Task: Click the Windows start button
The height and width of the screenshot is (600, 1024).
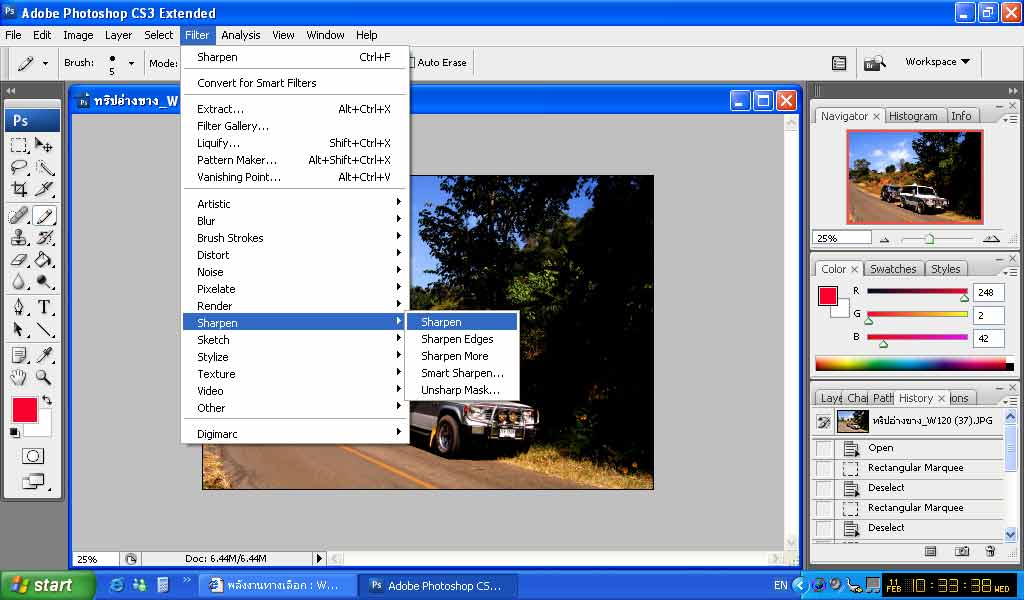Action: (47, 585)
